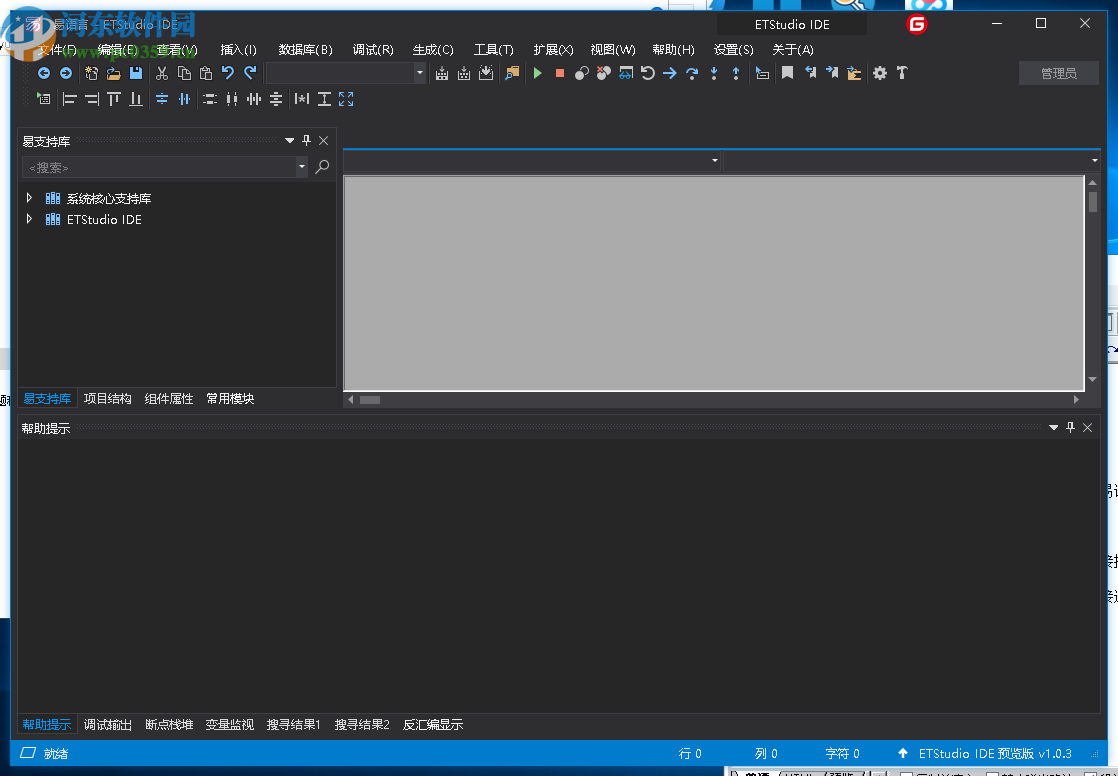Open the 调试(R) menu

point(372,49)
